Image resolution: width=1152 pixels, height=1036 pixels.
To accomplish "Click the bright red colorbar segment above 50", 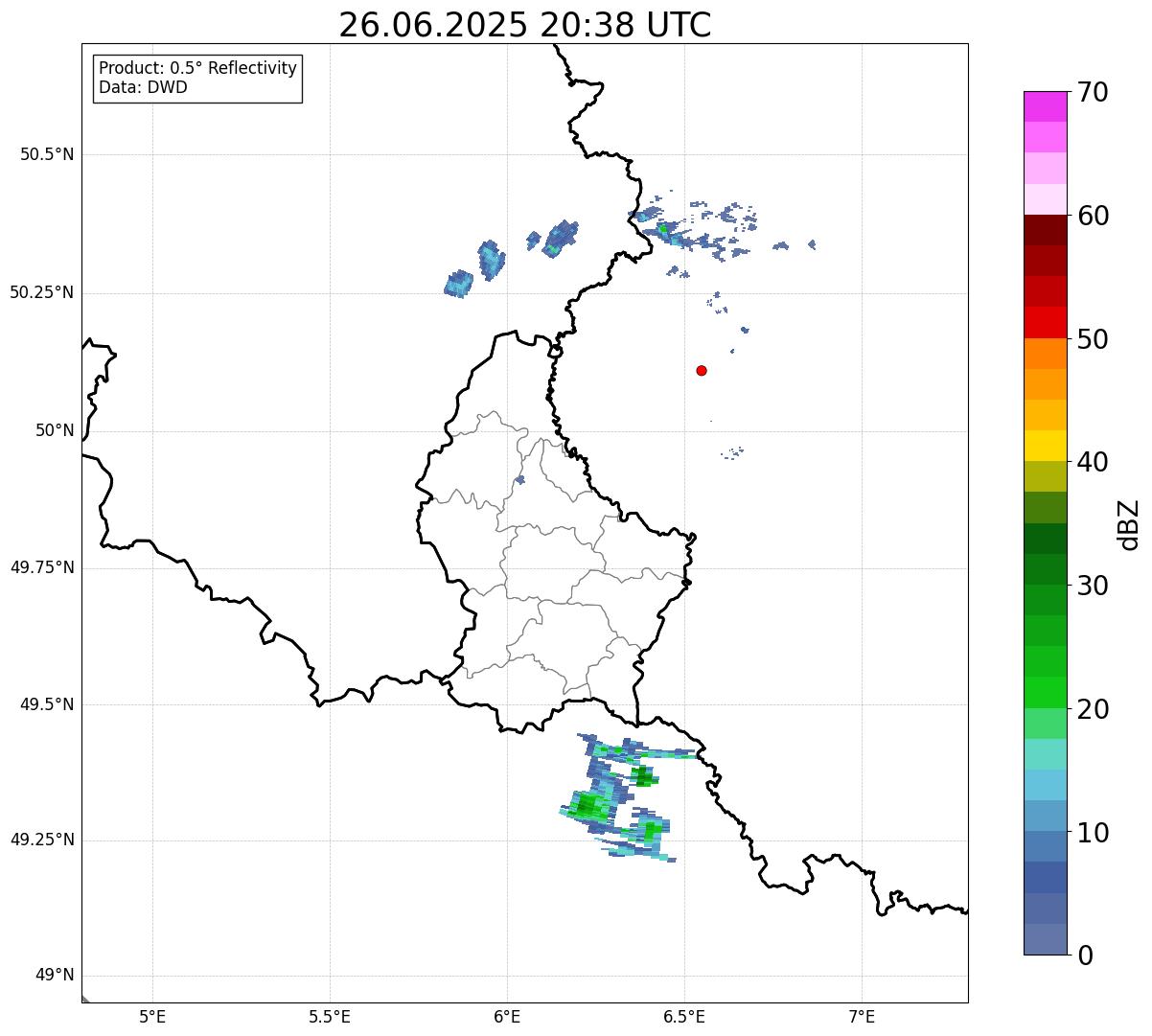I will click(1045, 322).
